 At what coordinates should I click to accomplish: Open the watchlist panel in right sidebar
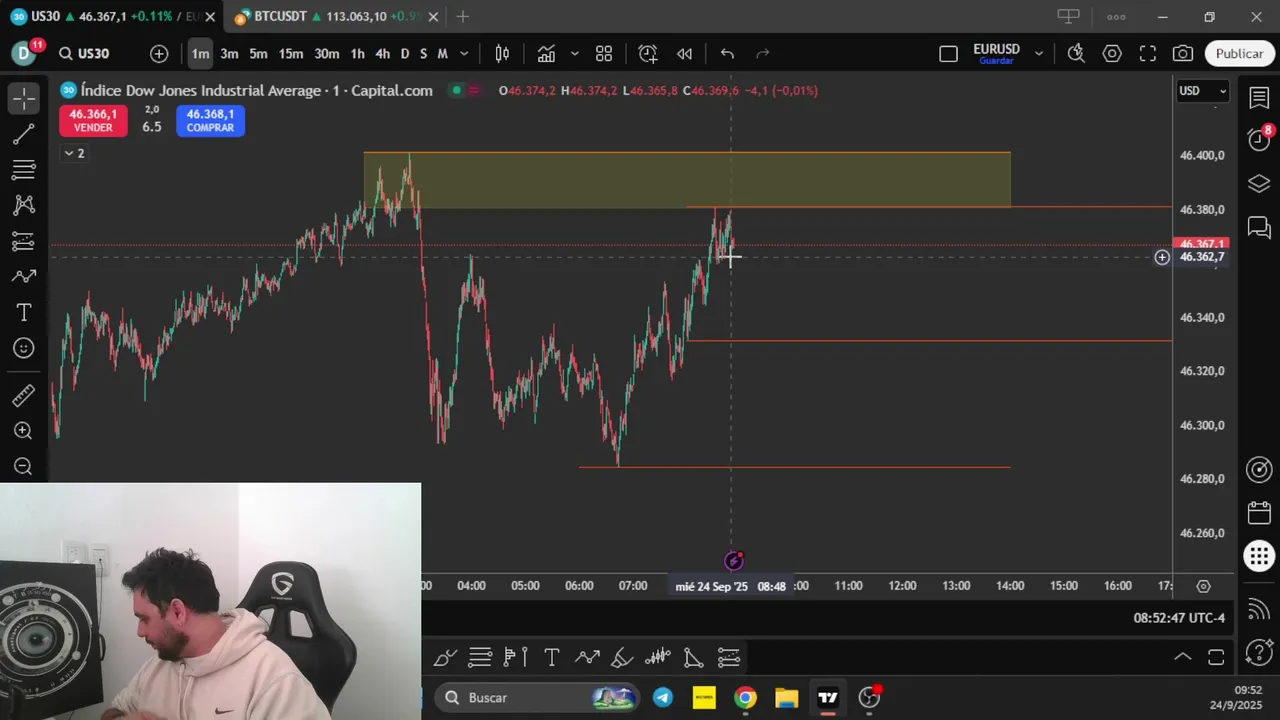[1259, 98]
